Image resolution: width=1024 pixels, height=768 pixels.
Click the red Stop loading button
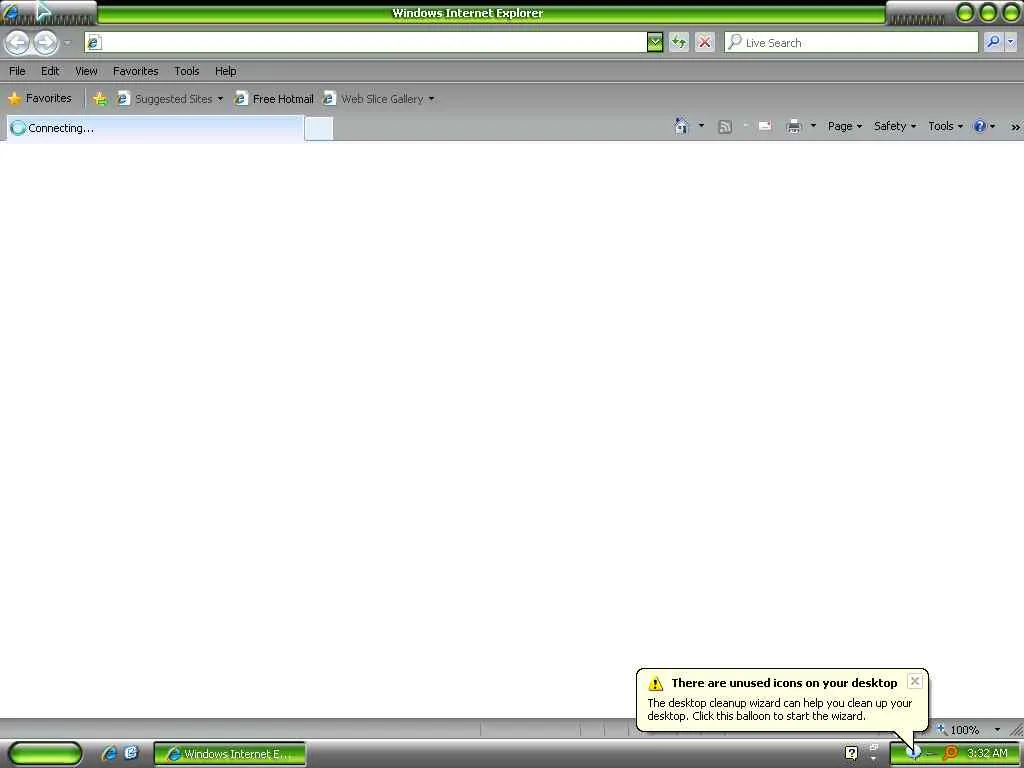click(x=704, y=42)
